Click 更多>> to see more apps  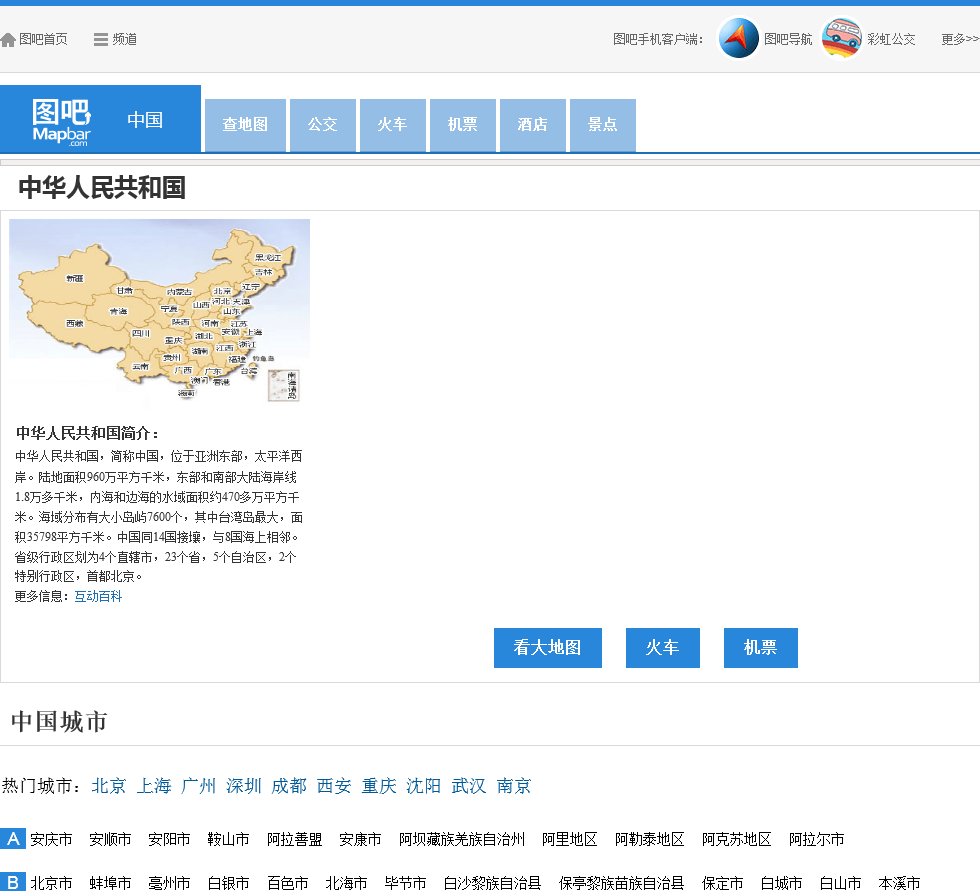(960, 39)
